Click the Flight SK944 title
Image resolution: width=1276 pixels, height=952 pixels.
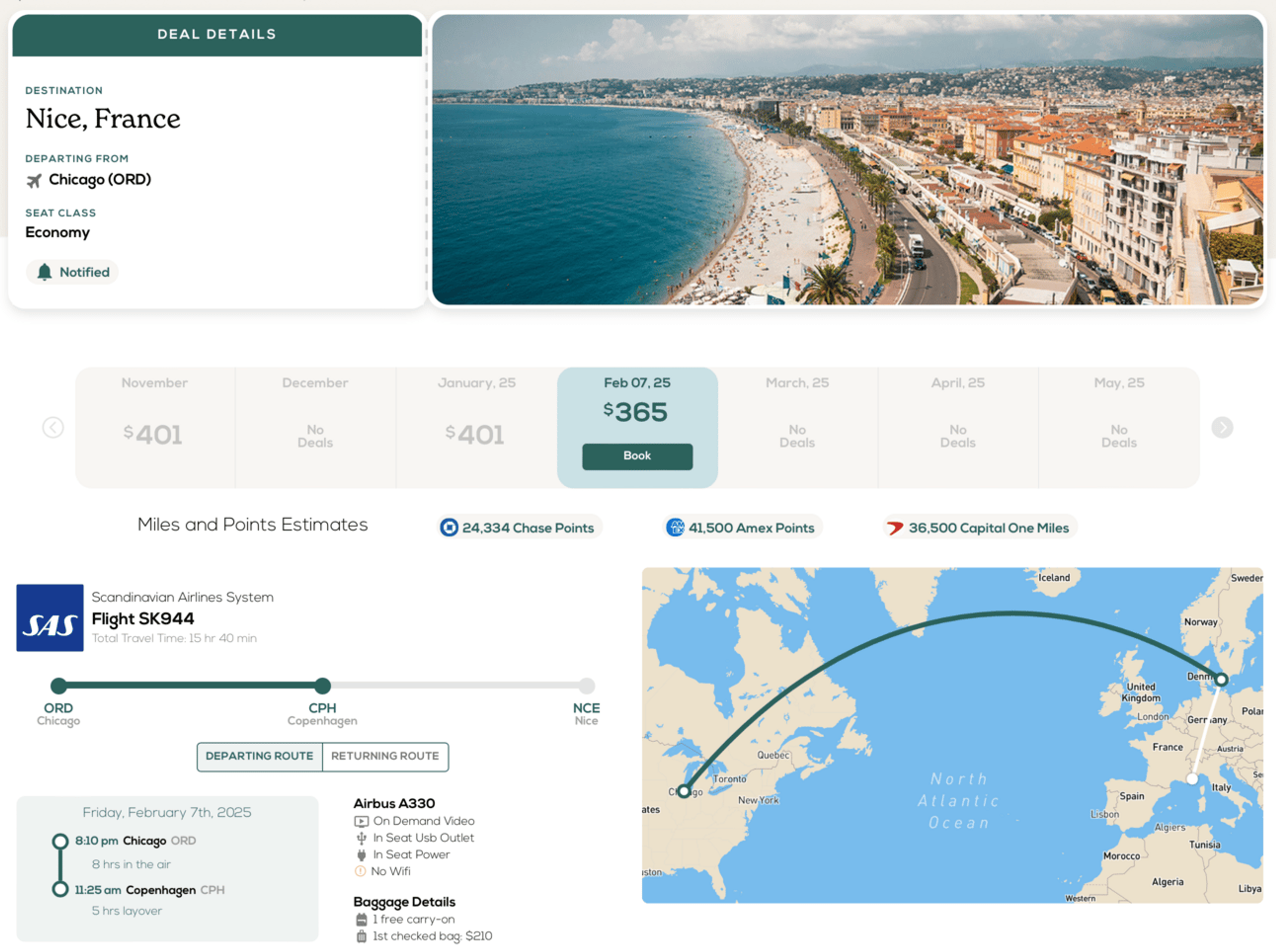(143, 618)
